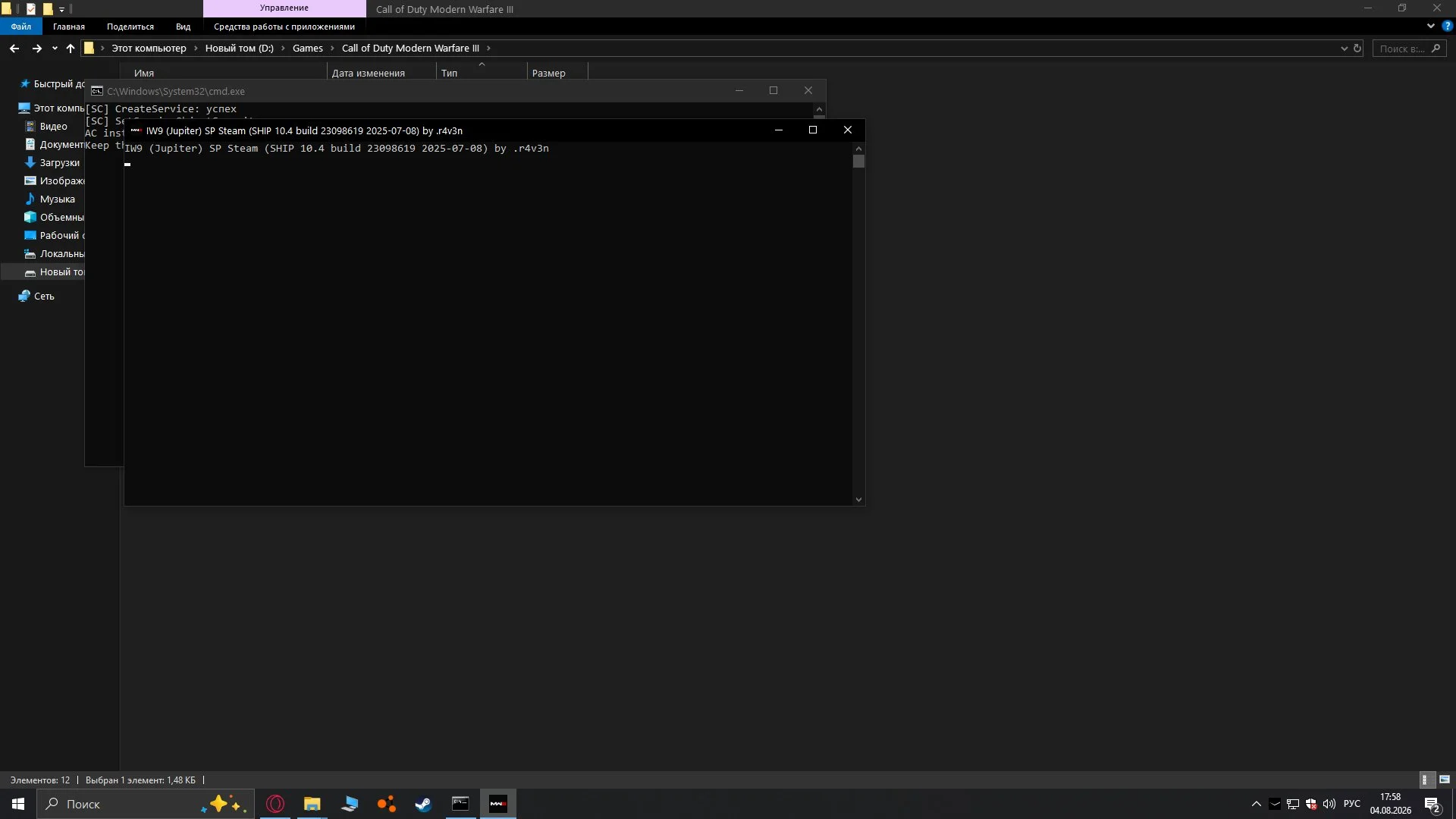
Task: Click the Explorer search box
Action: pyautogui.click(x=1409, y=49)
